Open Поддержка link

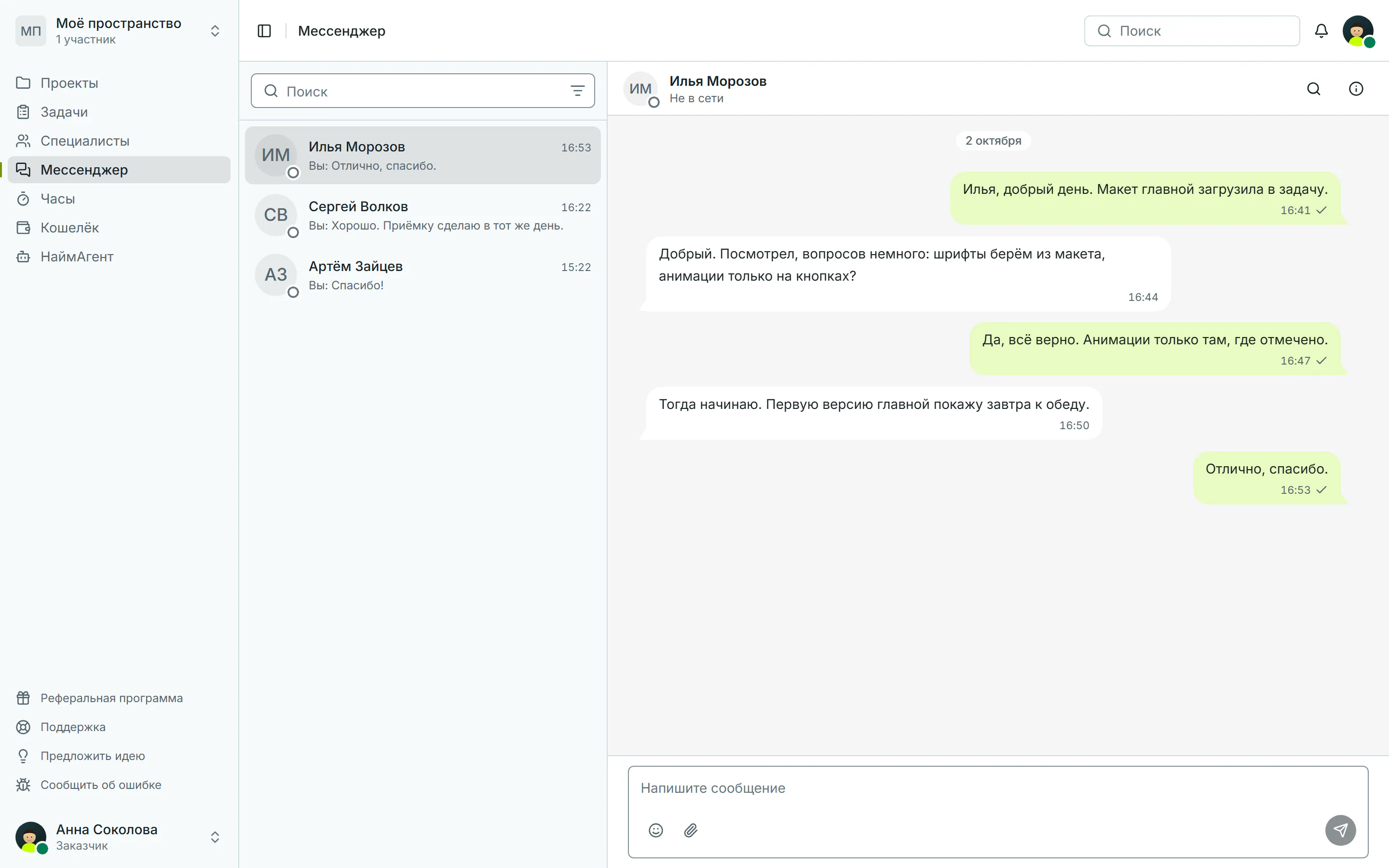point(119,727)
